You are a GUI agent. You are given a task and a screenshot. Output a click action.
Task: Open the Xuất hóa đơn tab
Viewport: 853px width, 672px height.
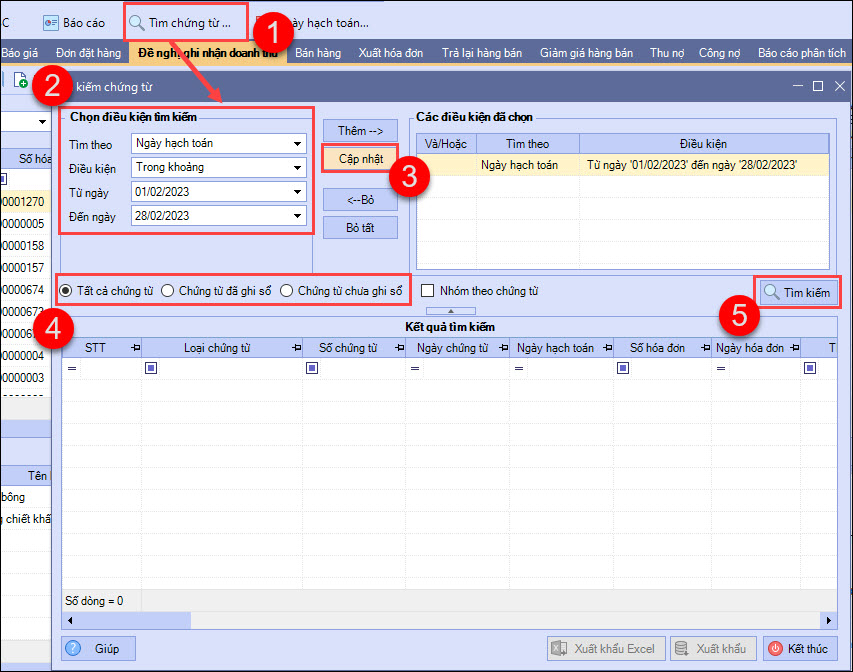pos(391,53)
